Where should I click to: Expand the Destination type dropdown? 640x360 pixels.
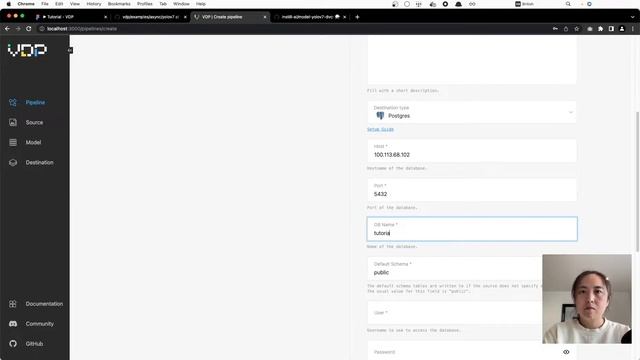pyautogui.click(x=471, y=112)
